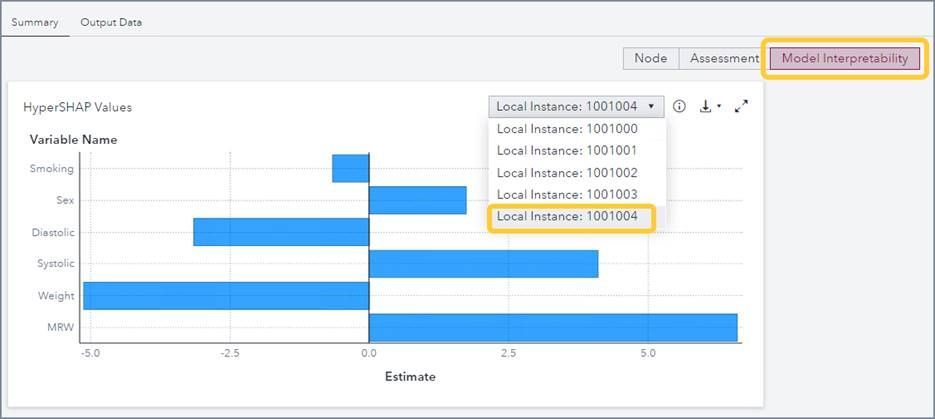Activate the Model Interpretability view
935x419 pixels.
pos(844,58)
